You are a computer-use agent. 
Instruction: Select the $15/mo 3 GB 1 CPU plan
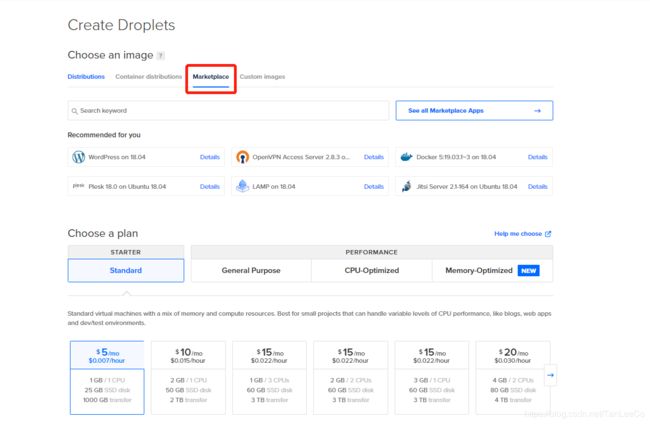(432, 378)
